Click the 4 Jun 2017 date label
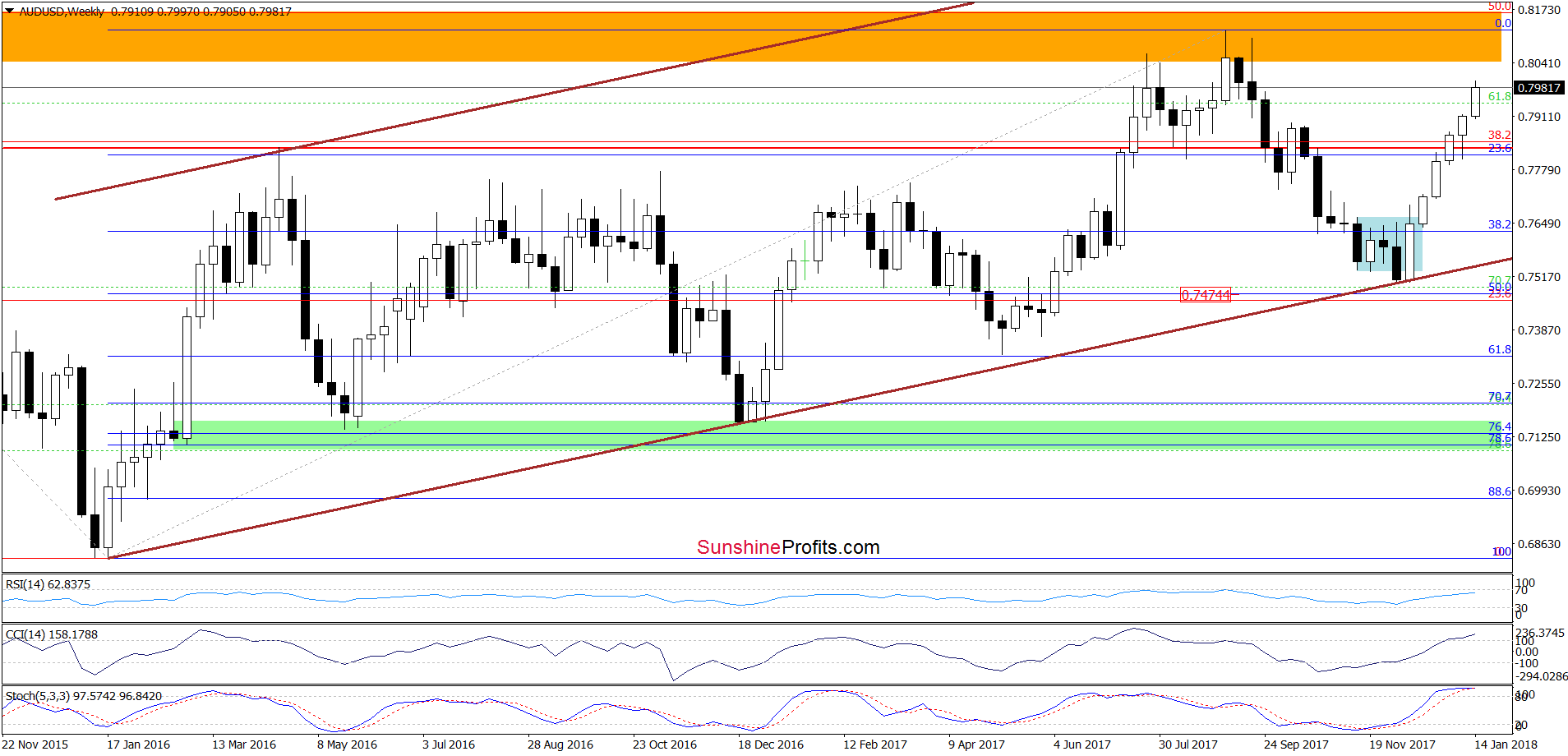This screenshot has height=756, width=1568. (1082, 744)
